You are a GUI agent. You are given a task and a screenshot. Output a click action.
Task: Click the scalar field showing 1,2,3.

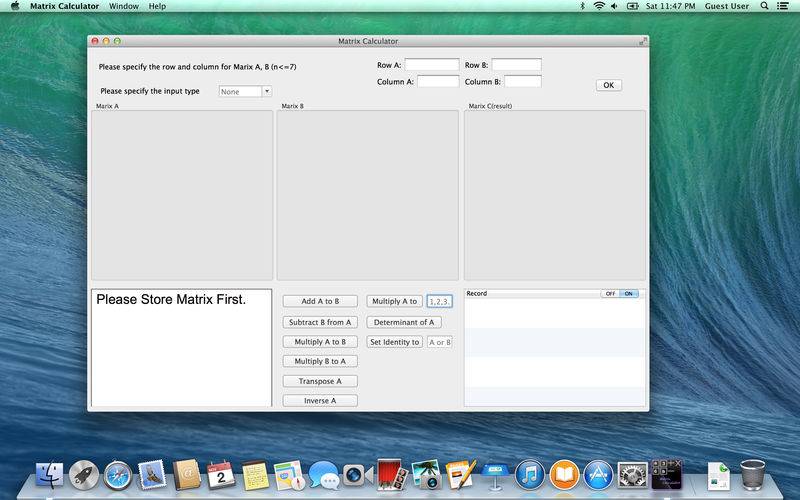point(439,302)
